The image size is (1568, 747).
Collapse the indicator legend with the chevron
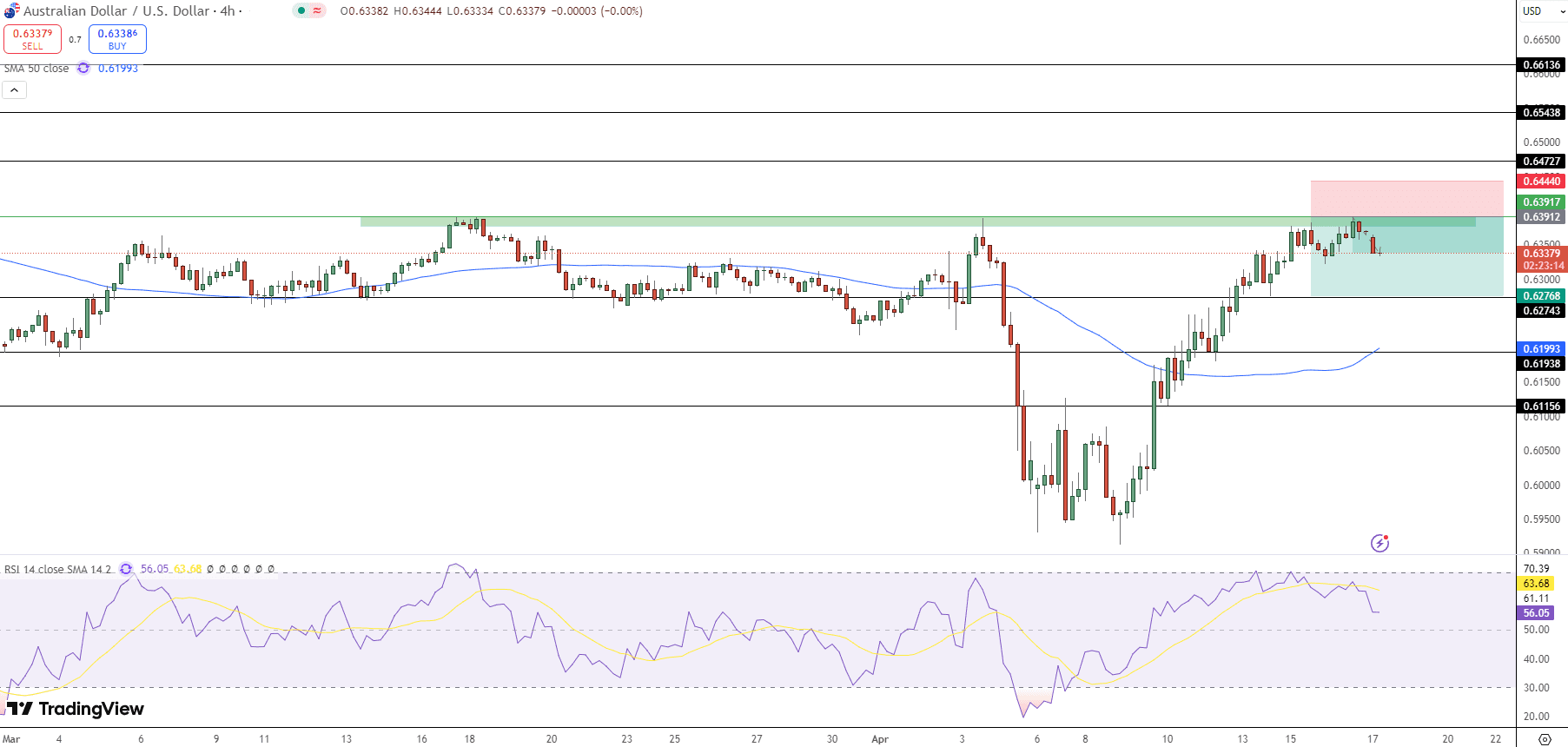click(14, 89)
